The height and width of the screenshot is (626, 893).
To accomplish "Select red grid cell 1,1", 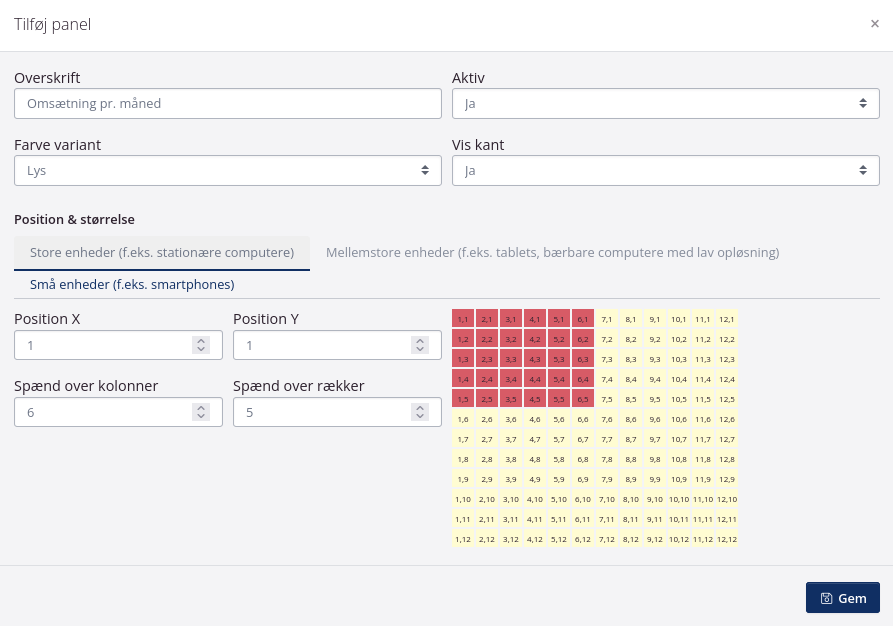I will tap(463, 319).
